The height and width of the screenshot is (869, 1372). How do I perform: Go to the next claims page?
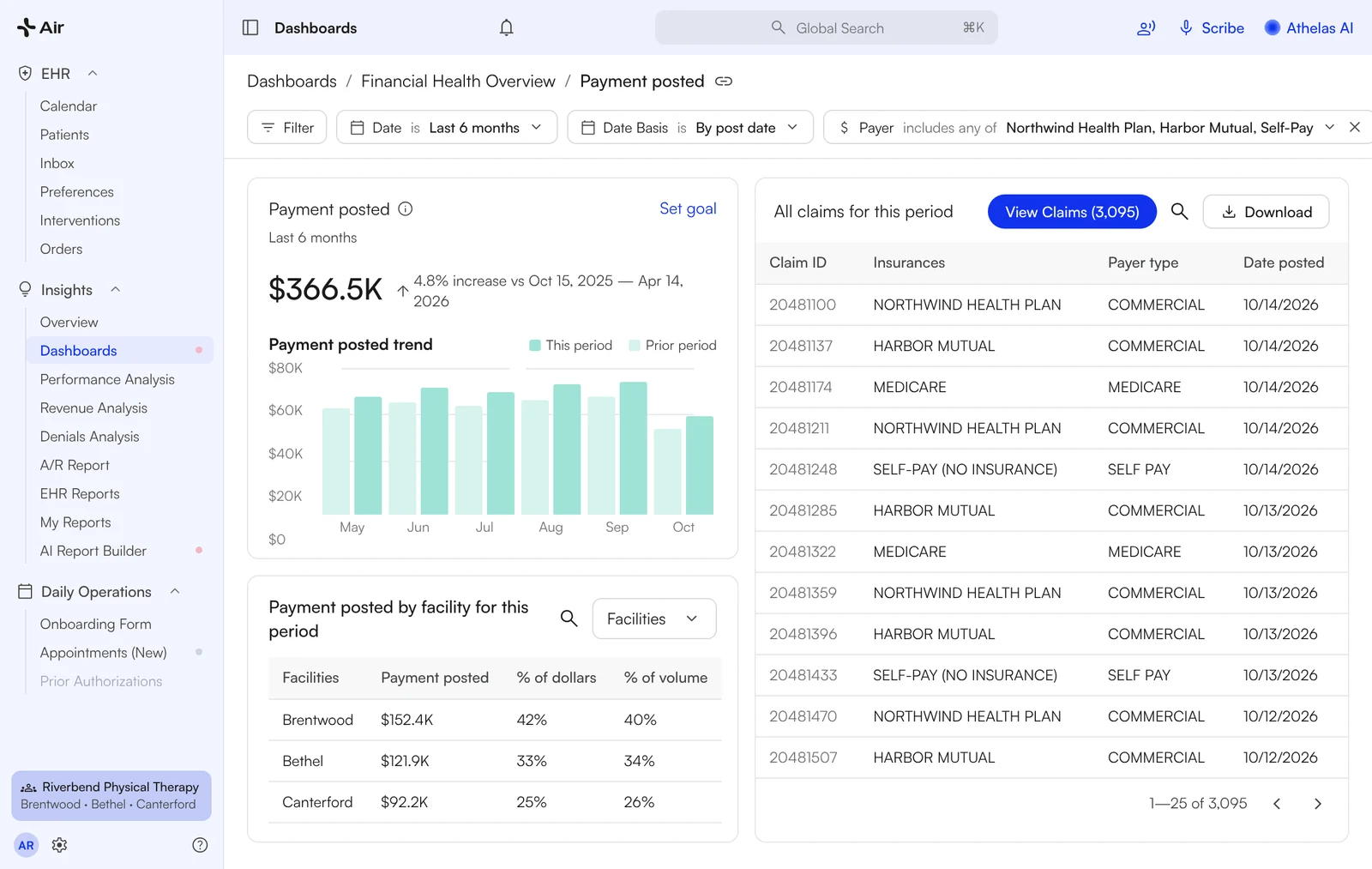click(x=1318, y=804)
